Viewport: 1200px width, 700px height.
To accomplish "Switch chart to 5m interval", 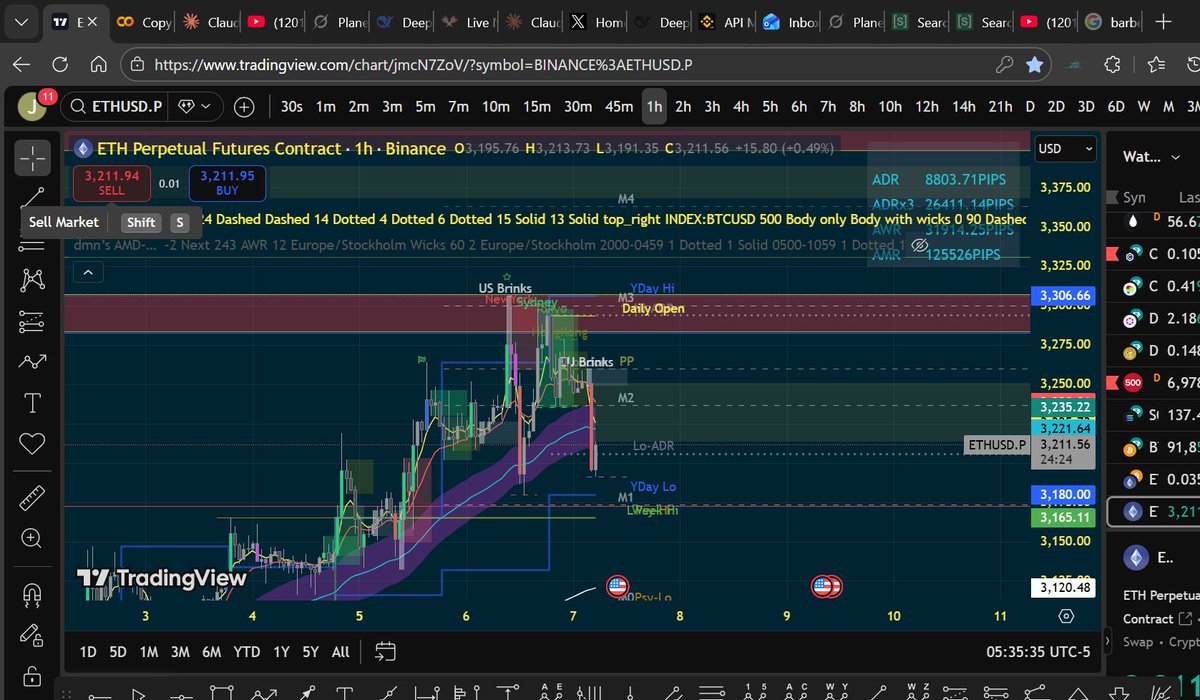I will (x=425, y=107).
